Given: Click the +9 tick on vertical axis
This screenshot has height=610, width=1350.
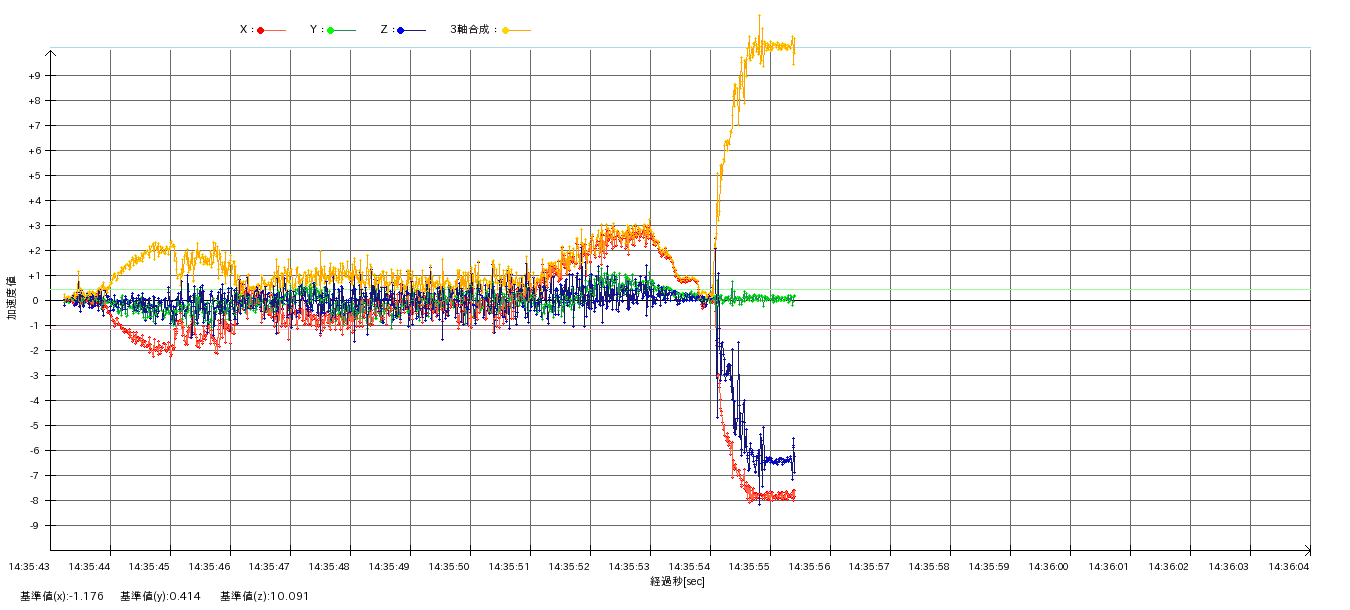Looking at the screenshot, I should (34, 76).
